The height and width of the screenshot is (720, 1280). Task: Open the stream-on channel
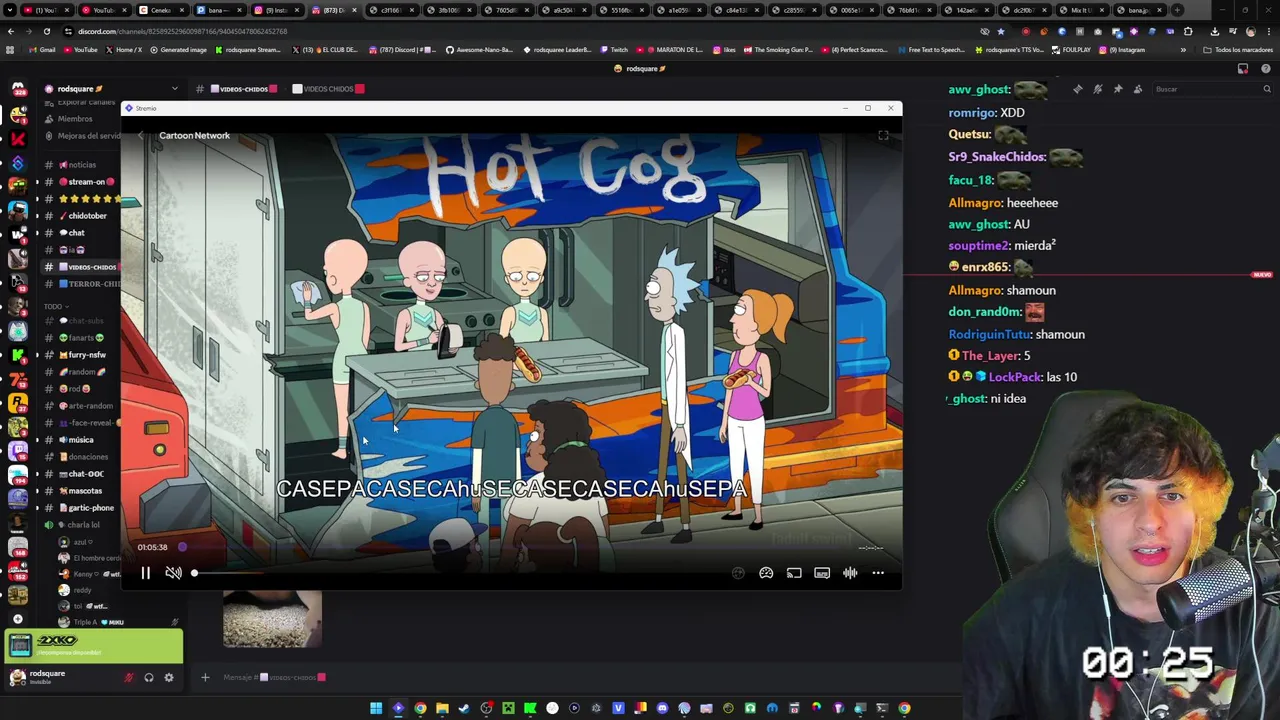pyautogui.click(x=81, y=182)
